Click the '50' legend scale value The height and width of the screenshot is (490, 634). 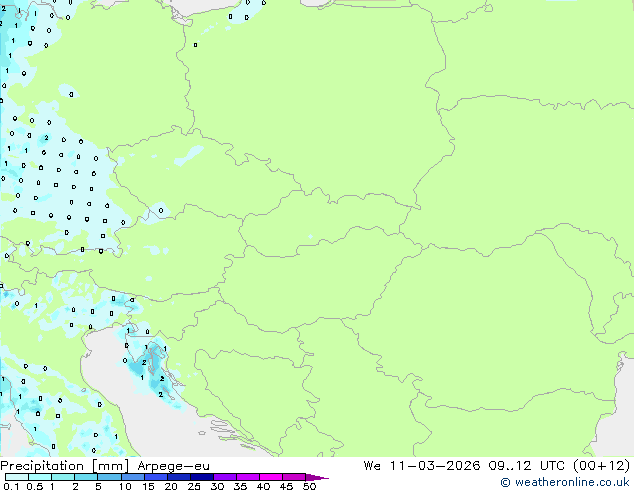[x=310, y=486]
